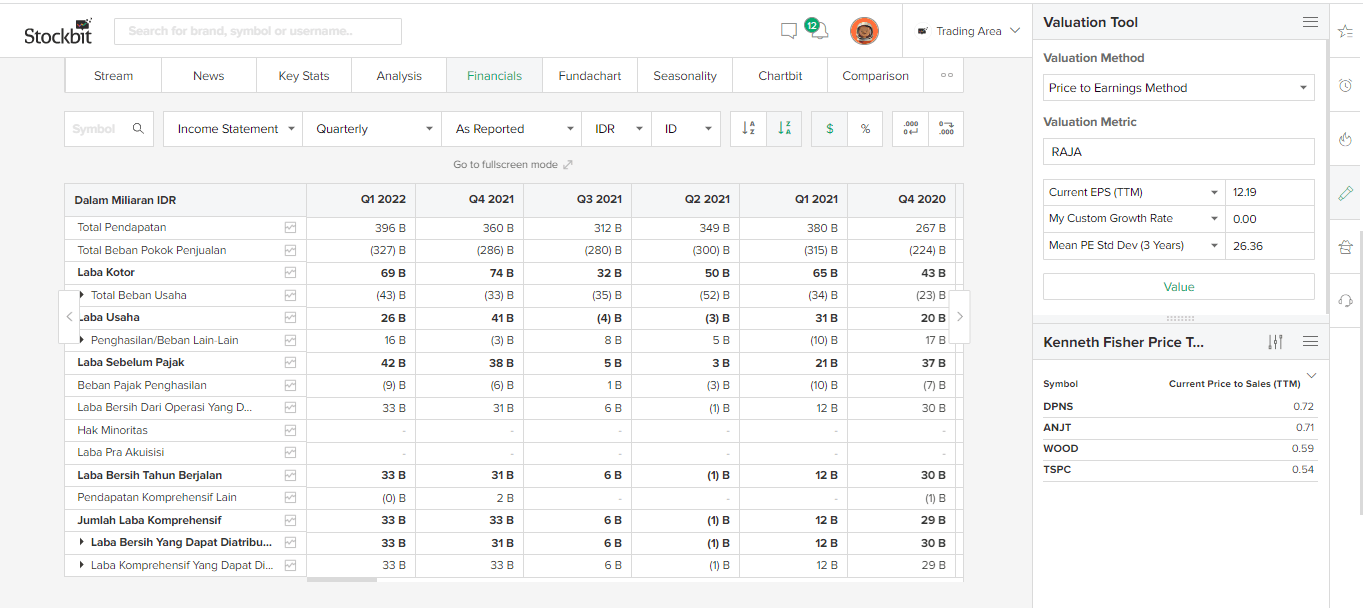
Task: Switch values to currency display ($)
Action: 829,129
